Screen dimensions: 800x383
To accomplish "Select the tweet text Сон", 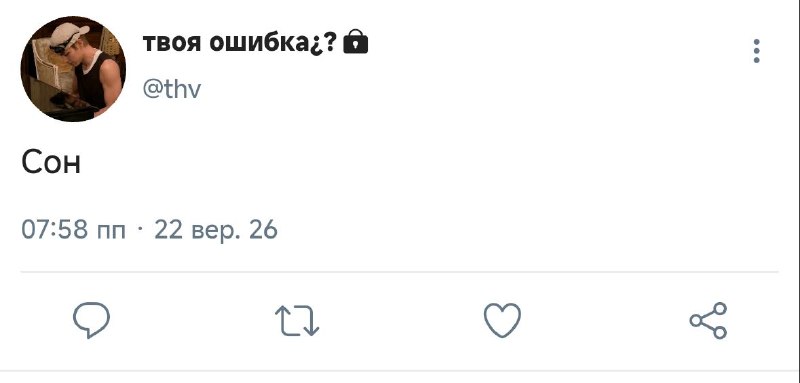I will pos(51,163).
